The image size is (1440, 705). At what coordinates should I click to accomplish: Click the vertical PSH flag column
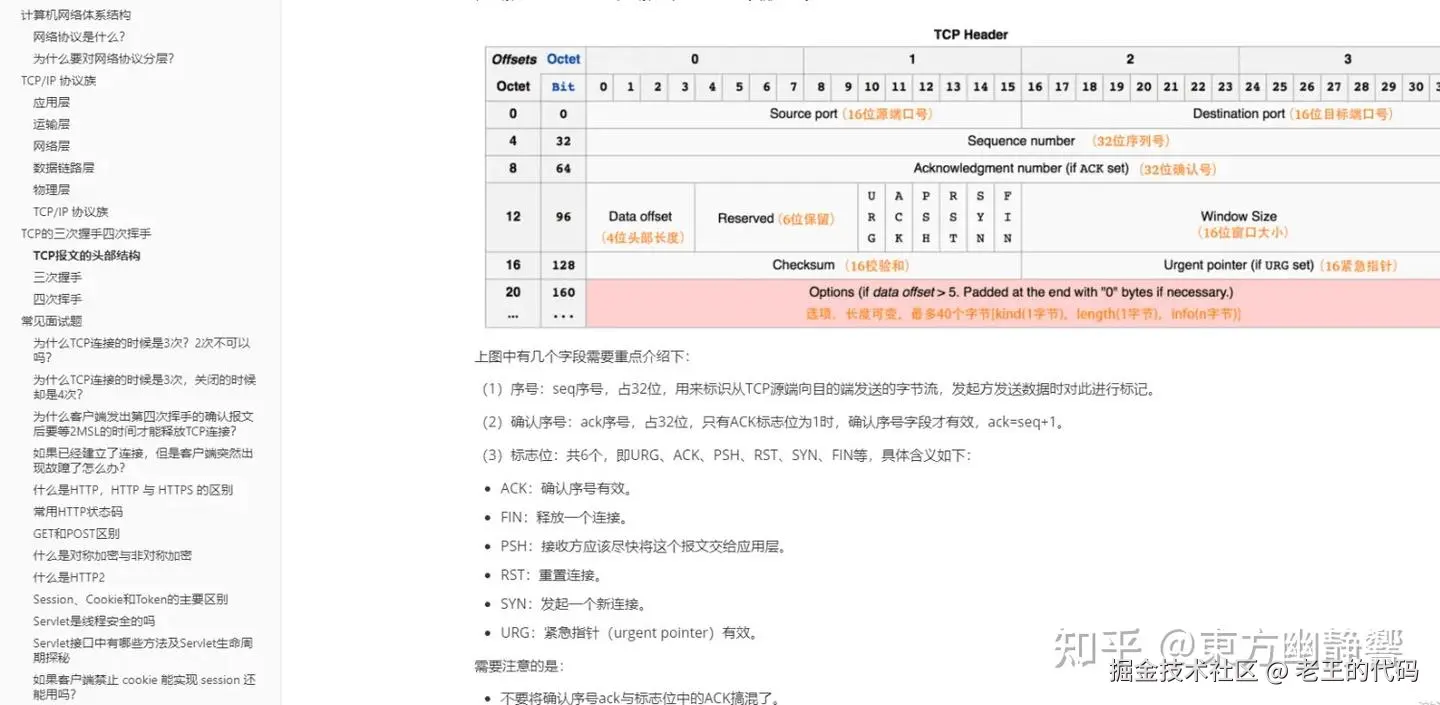(x=926, y=217)
